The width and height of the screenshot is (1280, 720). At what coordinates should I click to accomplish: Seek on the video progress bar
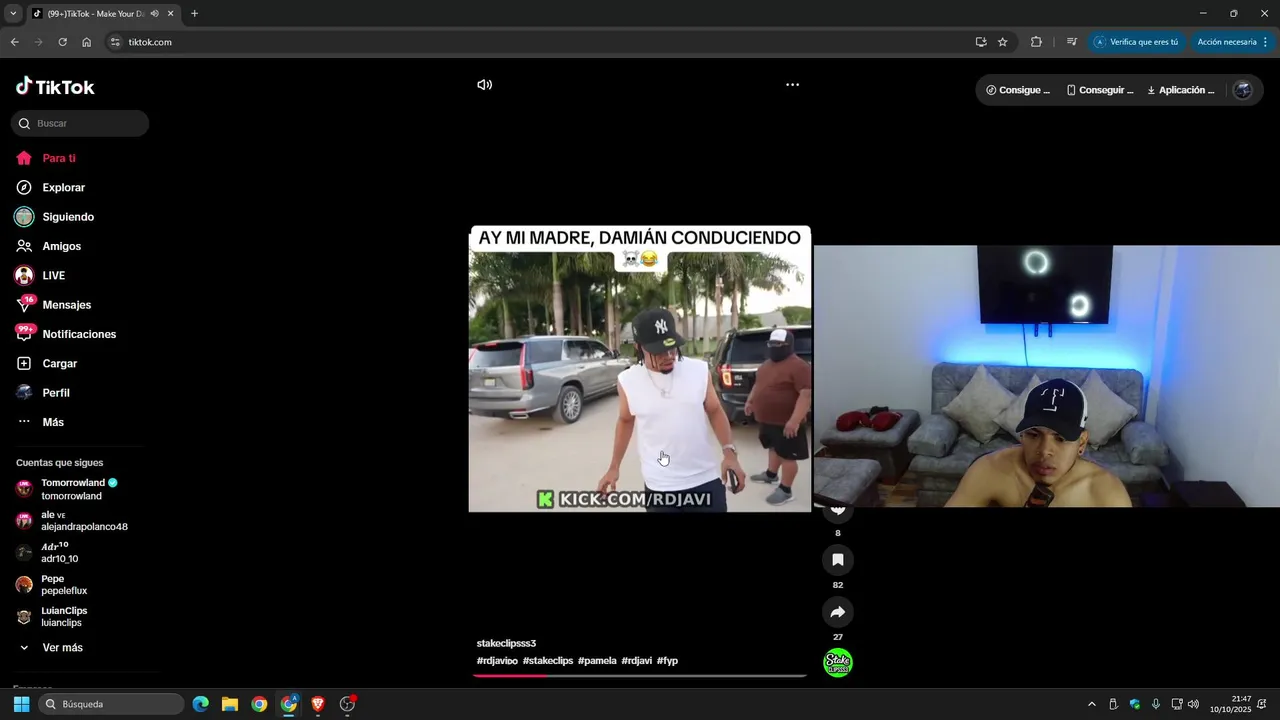(x=640, y=676)
